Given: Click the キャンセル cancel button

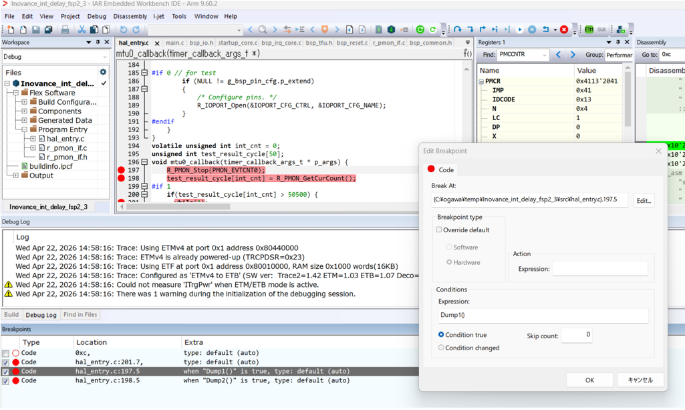Looking at the screenshot, I should coord(640,380).
